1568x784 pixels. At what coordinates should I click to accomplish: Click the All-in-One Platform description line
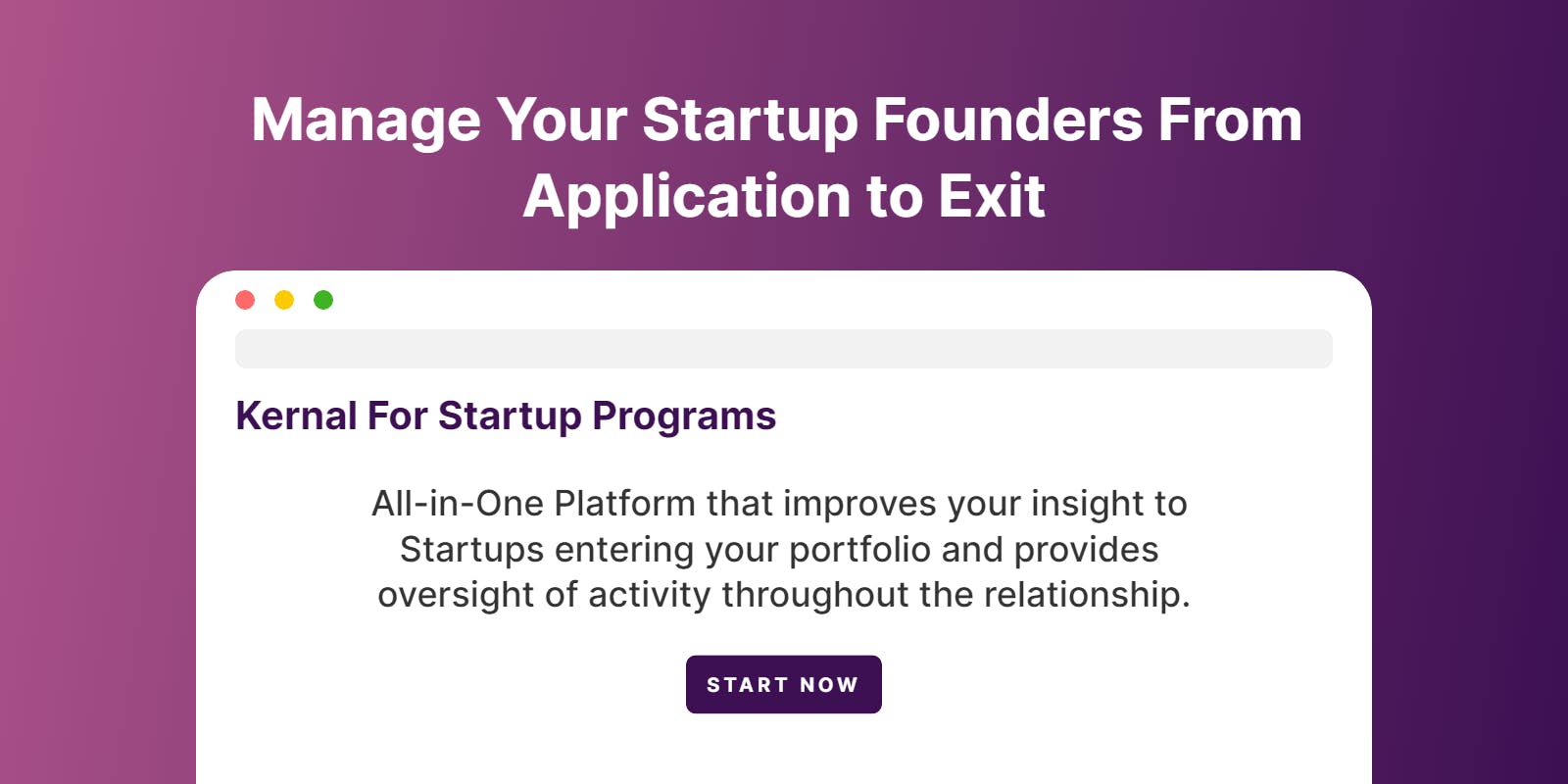779,504
